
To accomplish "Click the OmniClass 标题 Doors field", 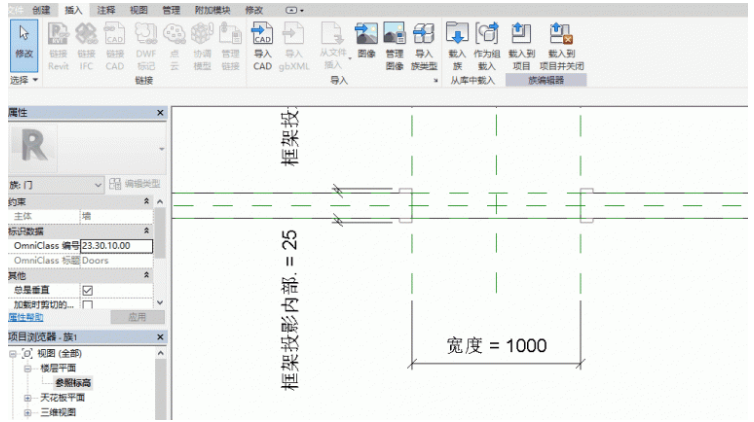I will [116, 261].
